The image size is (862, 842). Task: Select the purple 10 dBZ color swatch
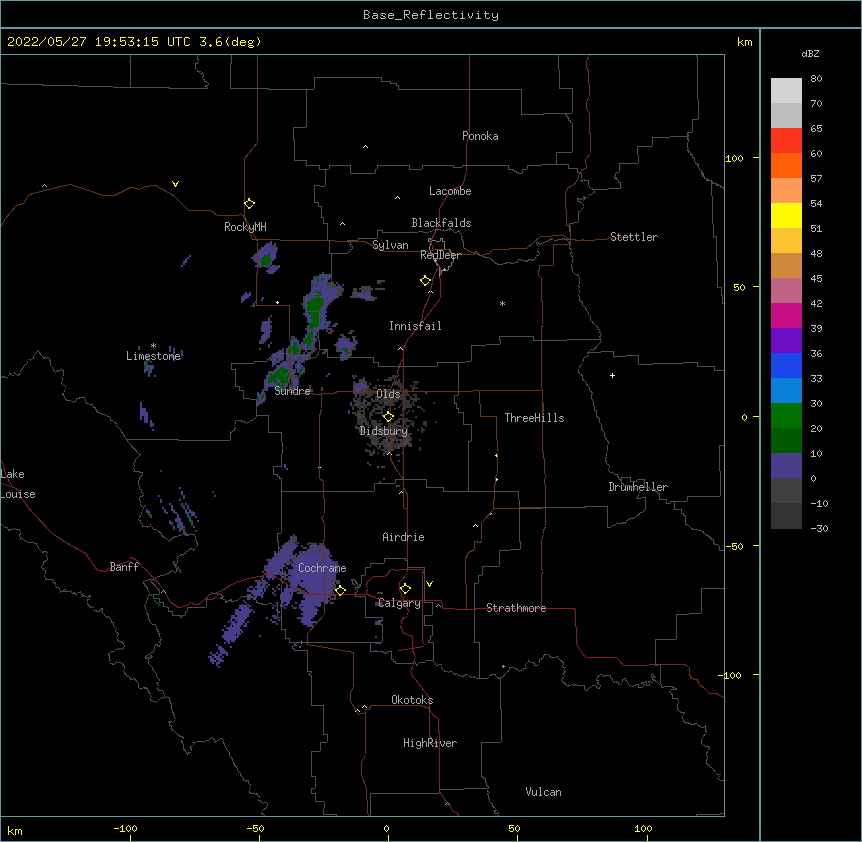point(786,466)
